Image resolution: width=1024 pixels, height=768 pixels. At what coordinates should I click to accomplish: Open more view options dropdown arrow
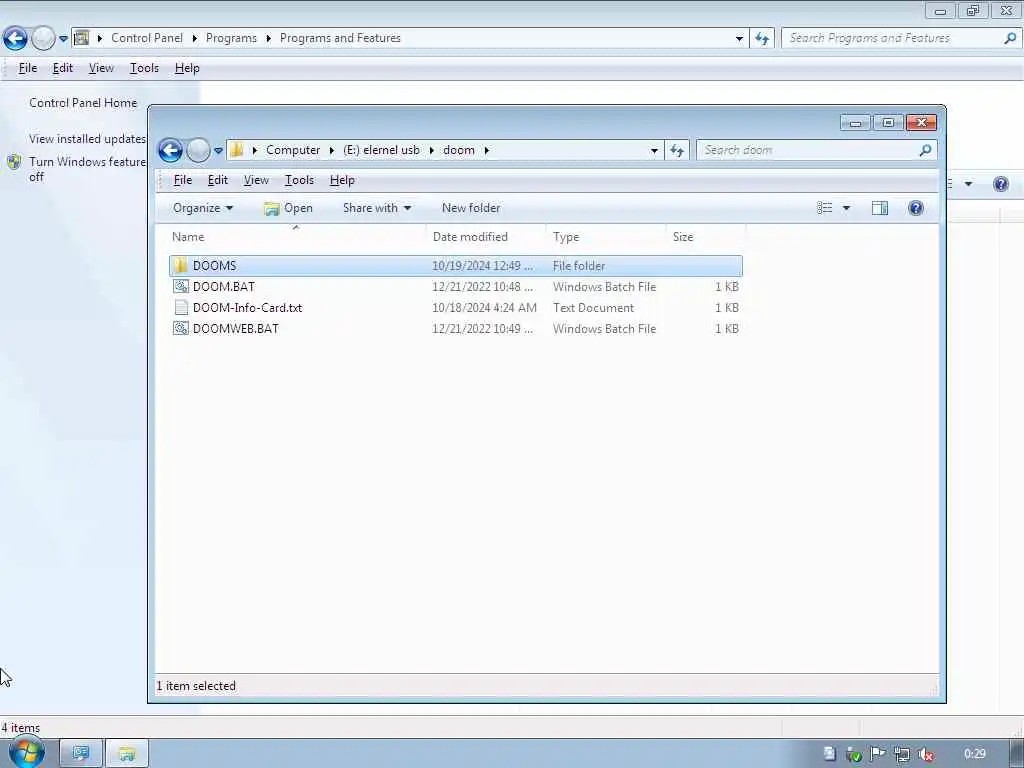846,208
